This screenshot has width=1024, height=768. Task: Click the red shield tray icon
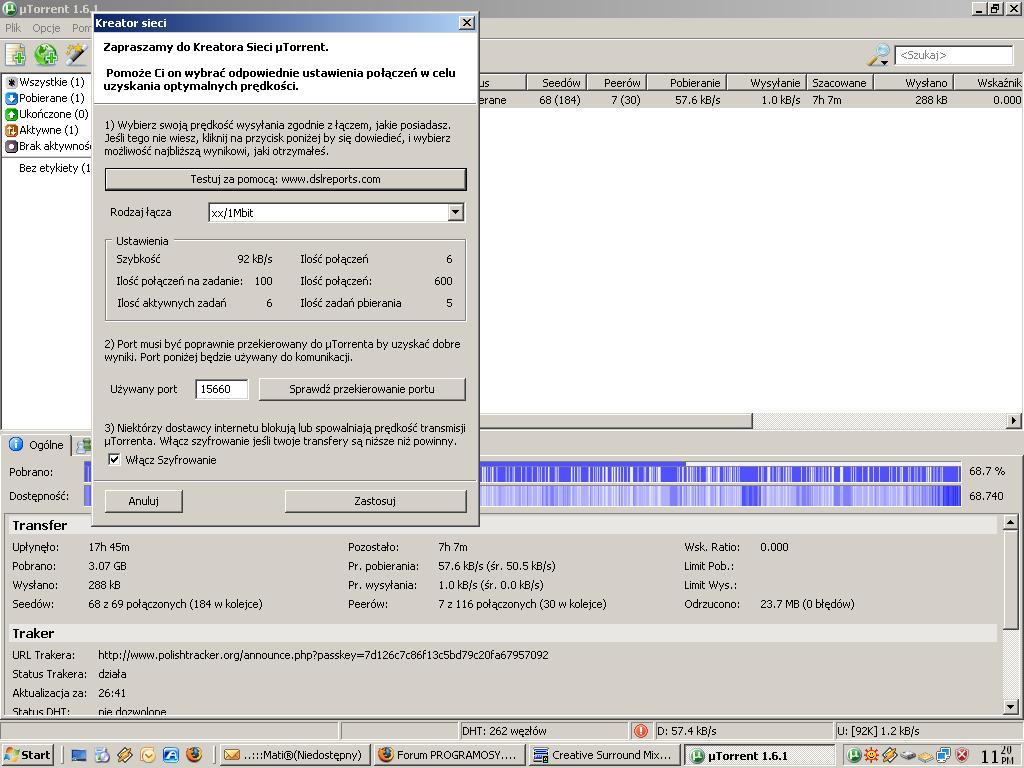(961, 755)
